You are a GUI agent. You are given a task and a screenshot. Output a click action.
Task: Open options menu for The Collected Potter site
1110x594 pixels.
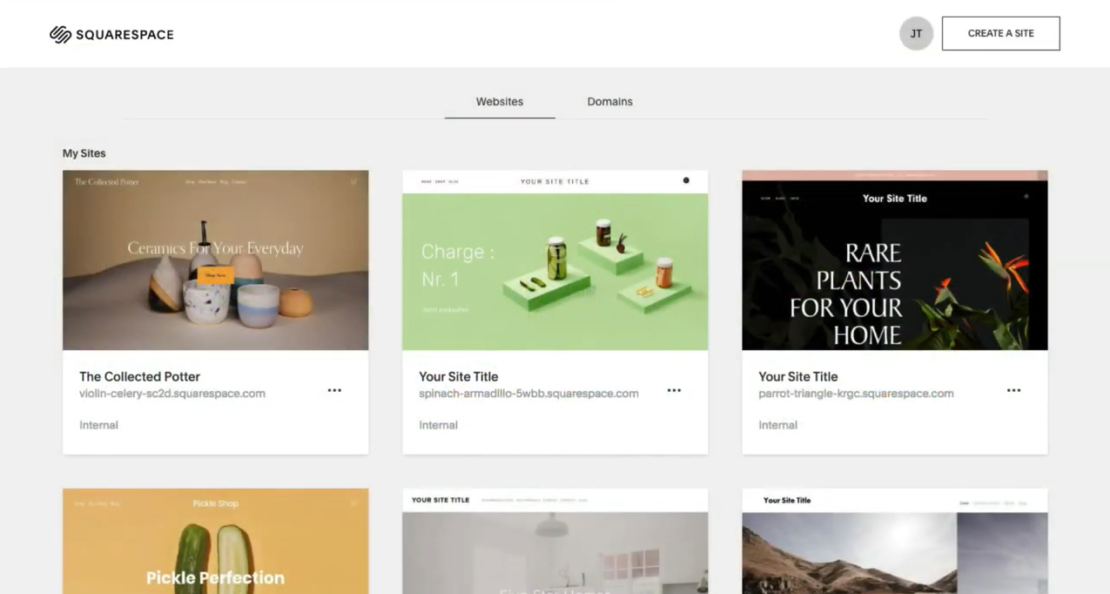tap(334, 391)
